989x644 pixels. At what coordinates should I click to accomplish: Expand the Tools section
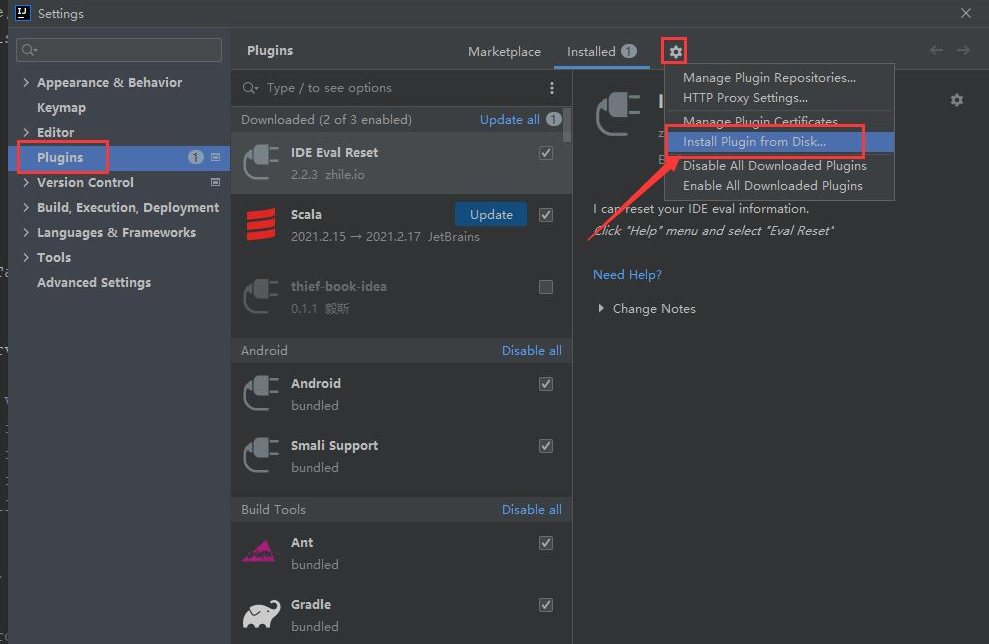(26, 257)
